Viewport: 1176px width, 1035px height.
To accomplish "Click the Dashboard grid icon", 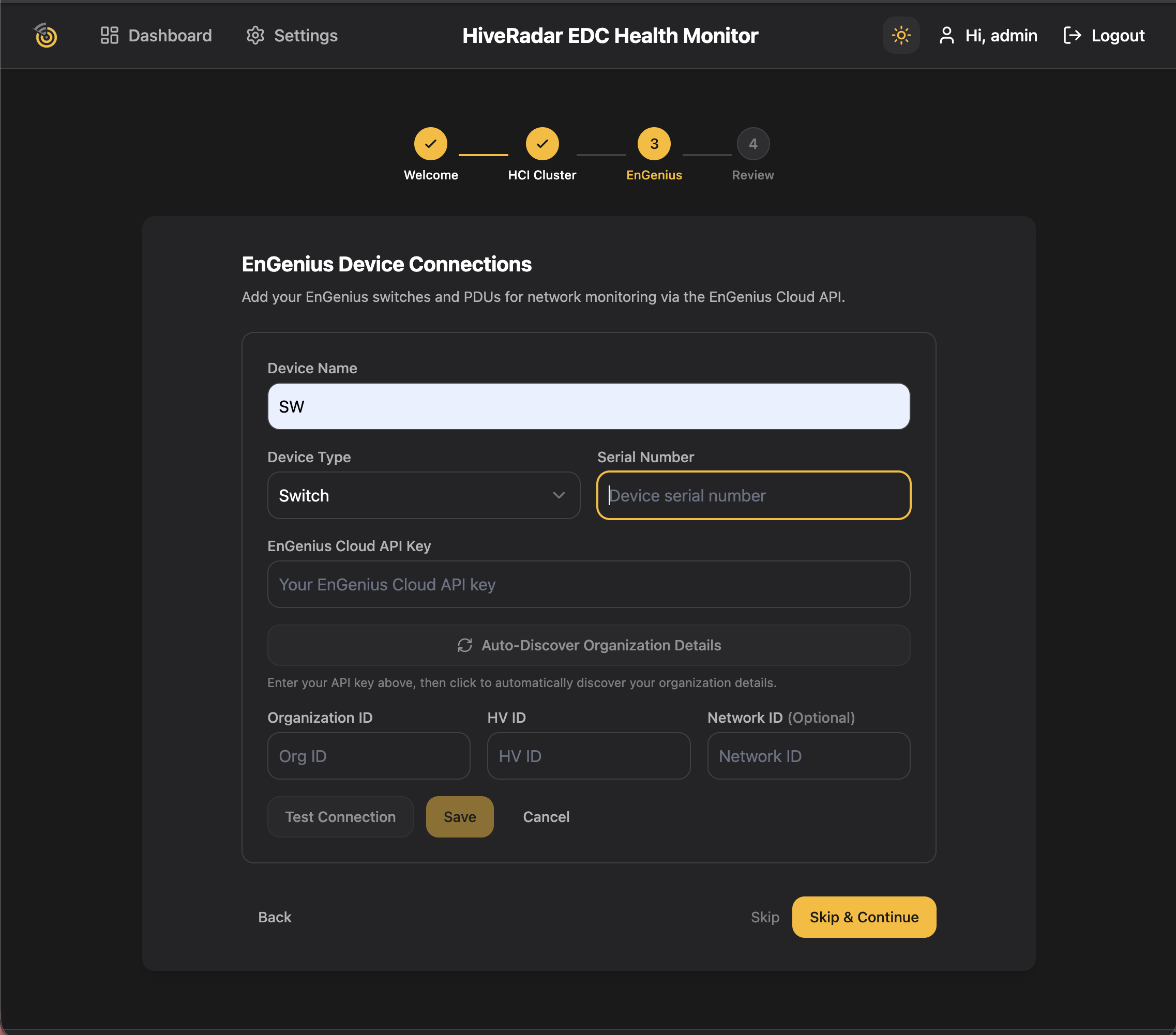I will pos(109,36).
